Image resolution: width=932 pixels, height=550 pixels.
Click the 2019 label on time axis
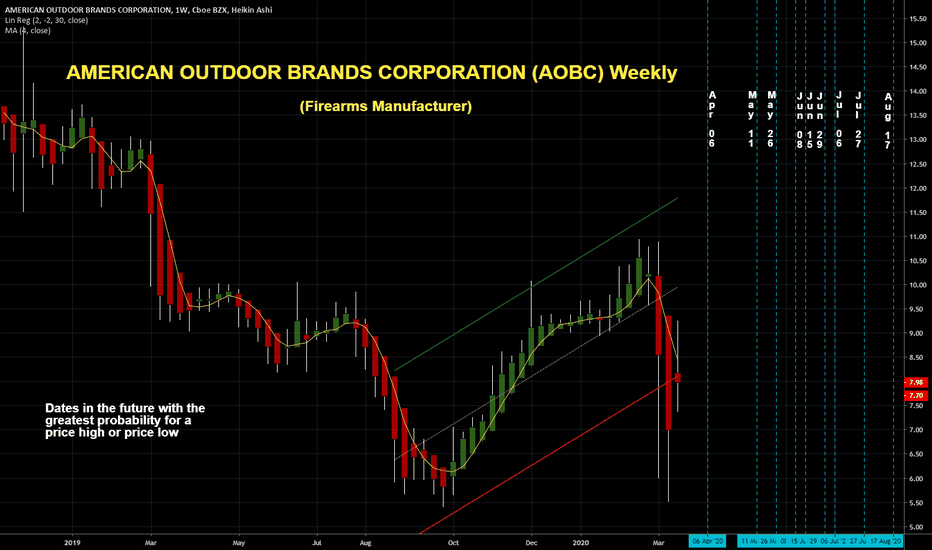click(72, 543)
